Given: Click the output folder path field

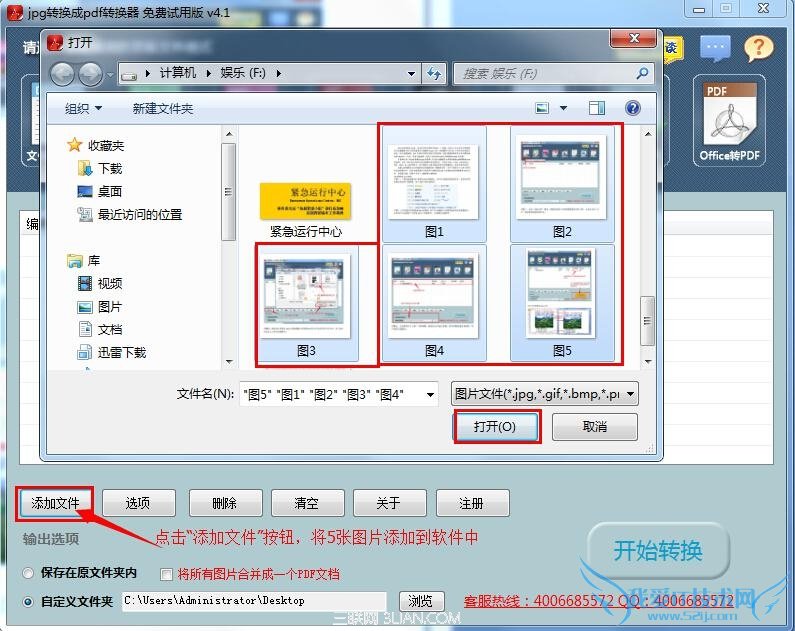Looking at the screenshot, I should pyautogui.click(x=254, y=601).
